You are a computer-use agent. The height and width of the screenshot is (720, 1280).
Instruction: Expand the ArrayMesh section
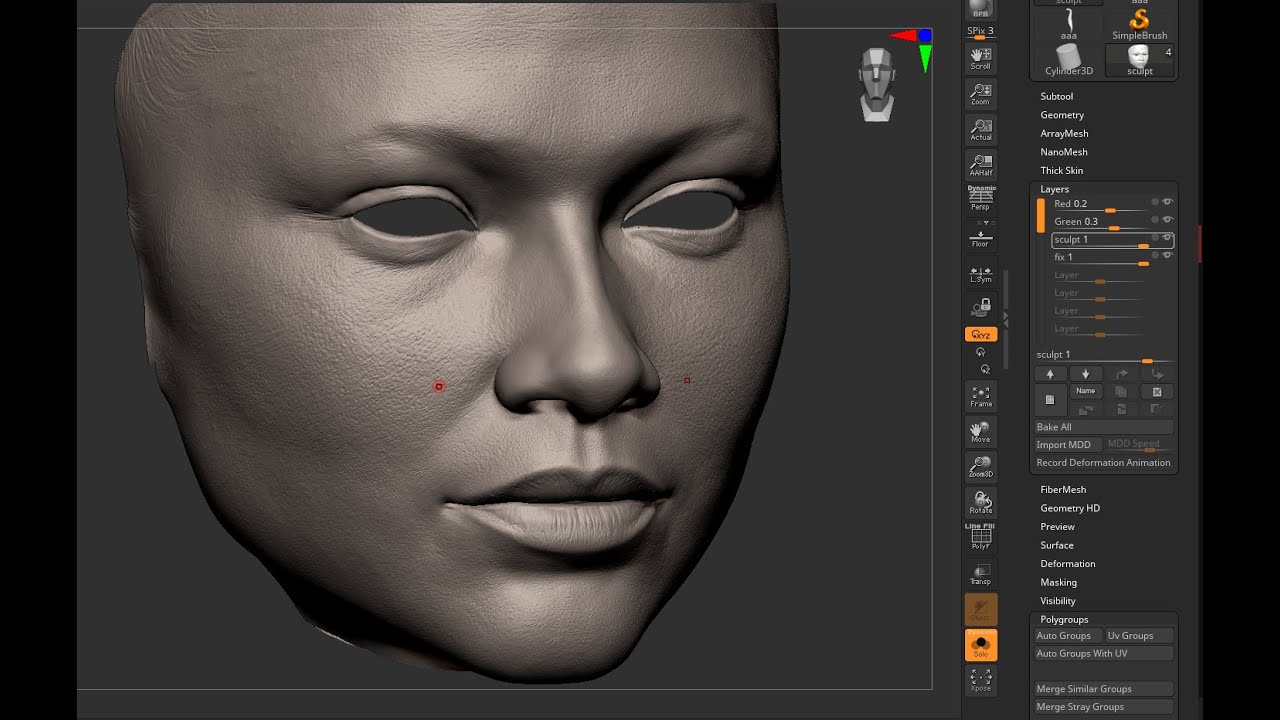[1064, 133]
